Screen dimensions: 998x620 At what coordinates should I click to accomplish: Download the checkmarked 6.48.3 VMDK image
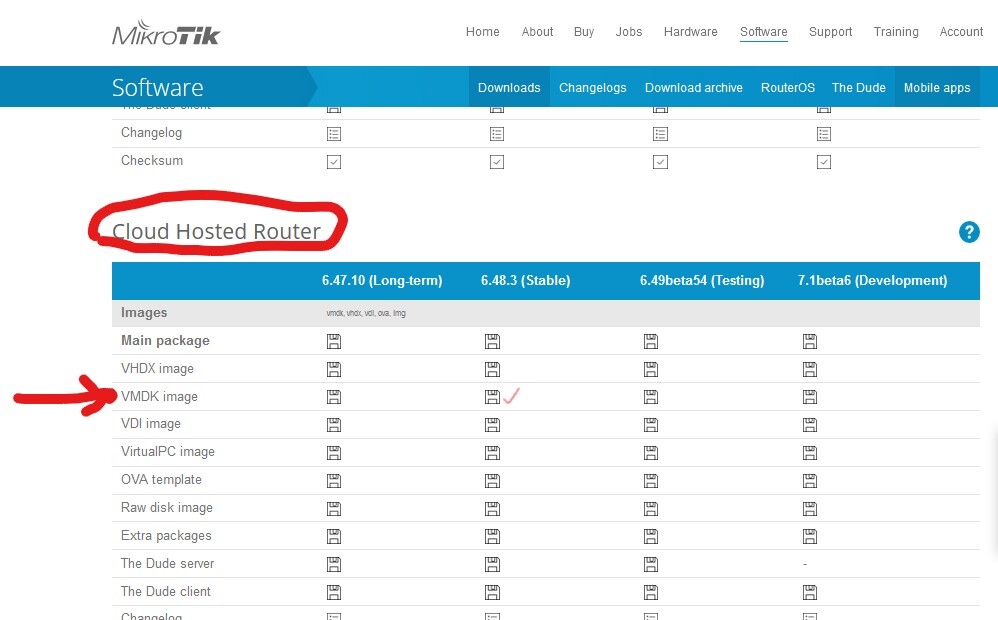click(492, 396)
